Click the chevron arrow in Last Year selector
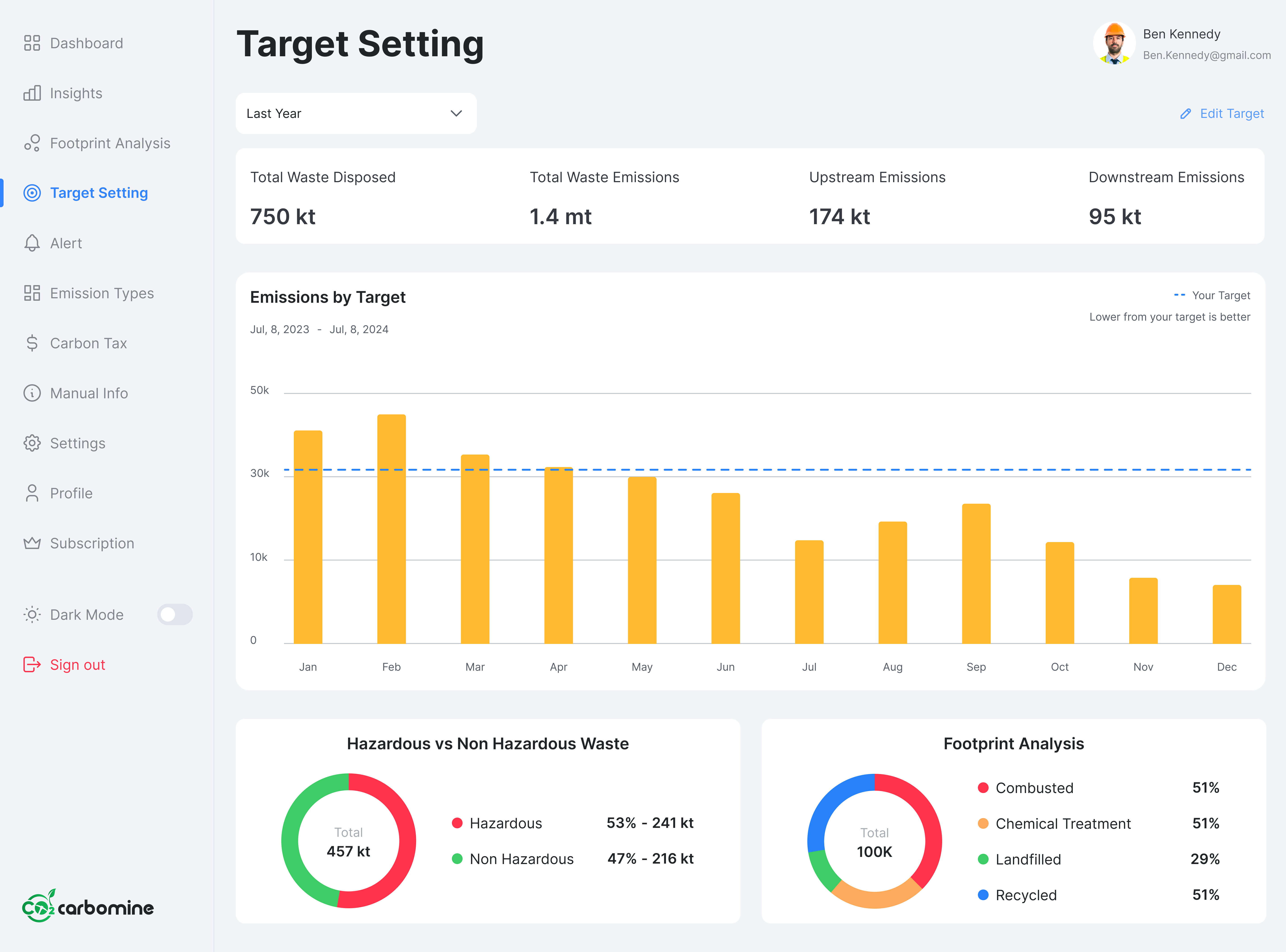The width and height of the screenshot is (1286, 952). point(456,113)
